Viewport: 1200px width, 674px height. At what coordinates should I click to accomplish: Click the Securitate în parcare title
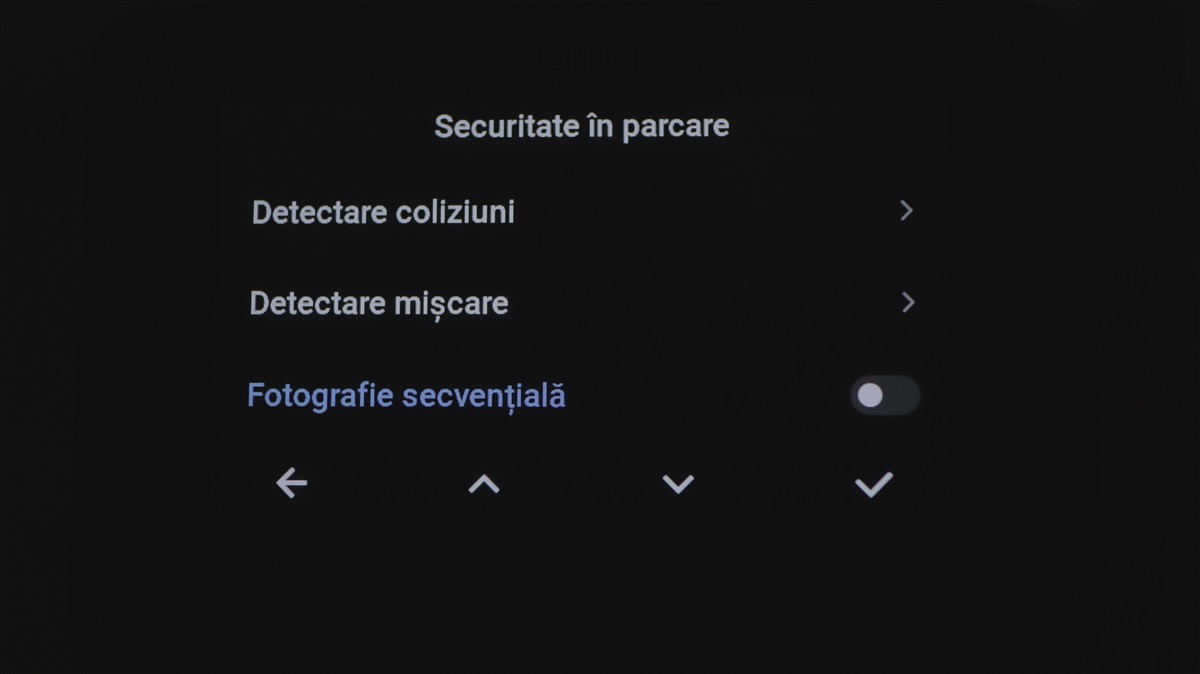coord(581,127)
